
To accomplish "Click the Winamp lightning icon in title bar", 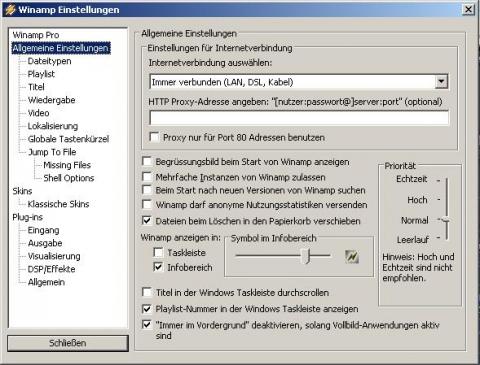I will coord(10,9).
